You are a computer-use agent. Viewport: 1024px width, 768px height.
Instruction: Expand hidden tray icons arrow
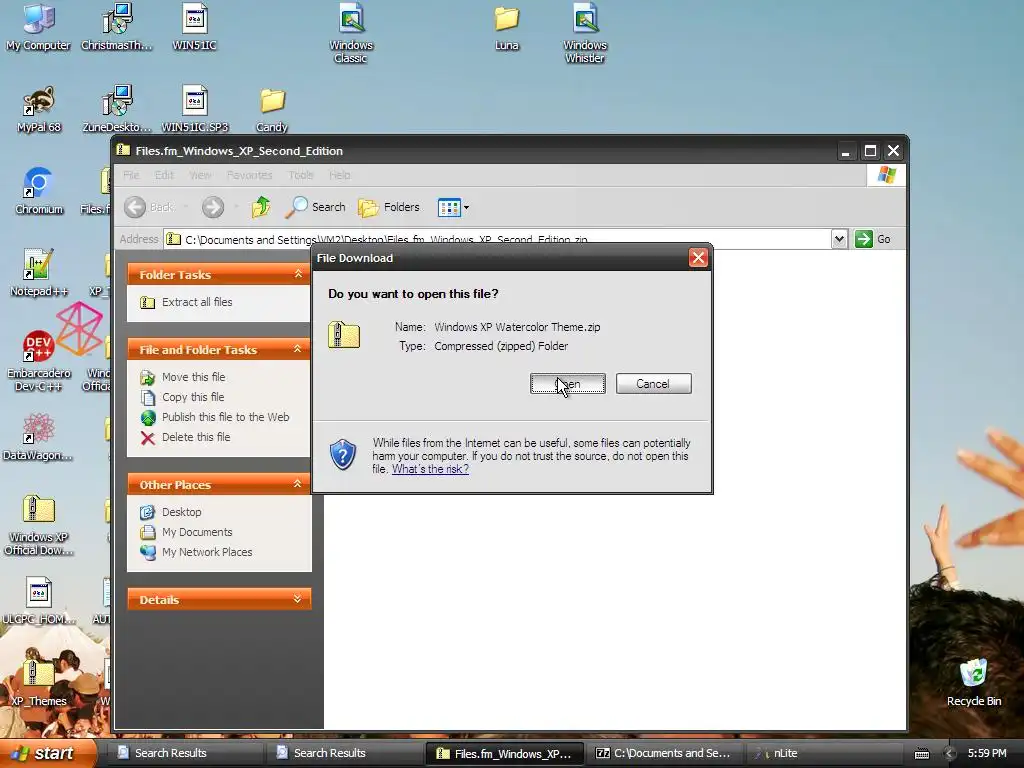point(950,754)
